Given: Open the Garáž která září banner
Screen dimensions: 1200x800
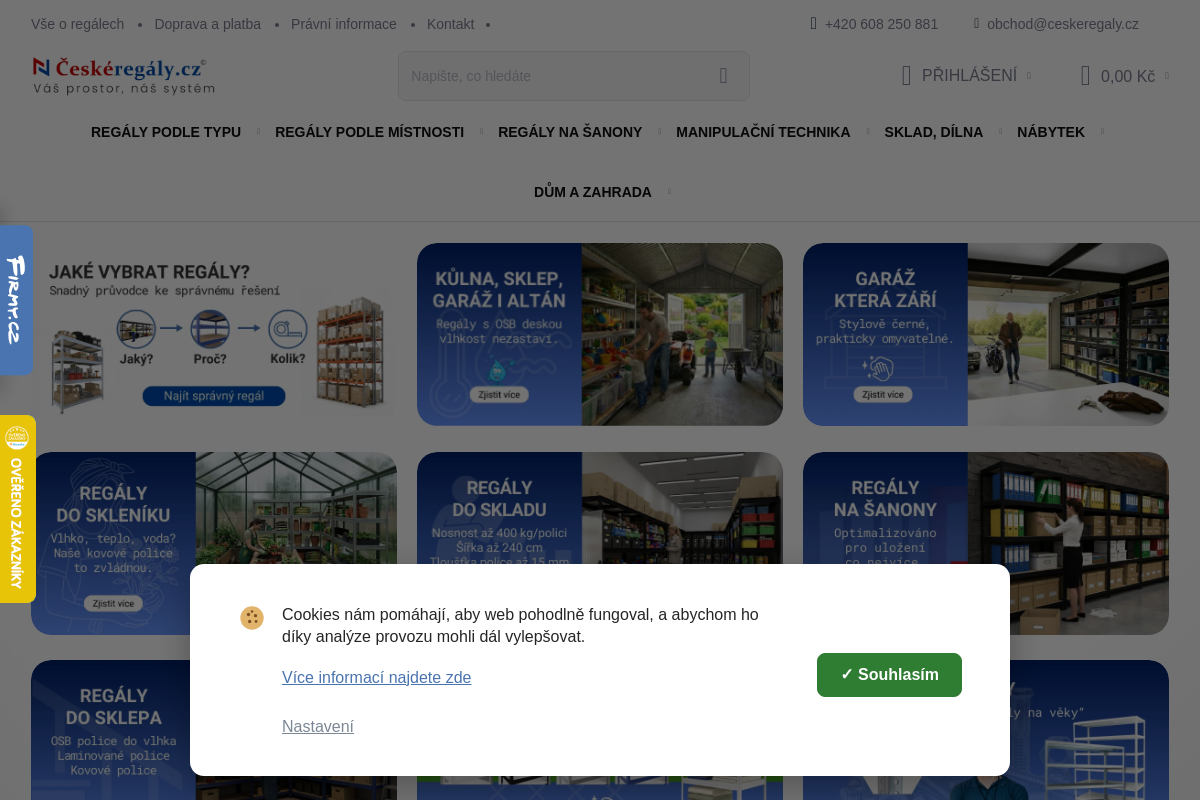Looking at the screenshot, I should [x=986, y=334].
